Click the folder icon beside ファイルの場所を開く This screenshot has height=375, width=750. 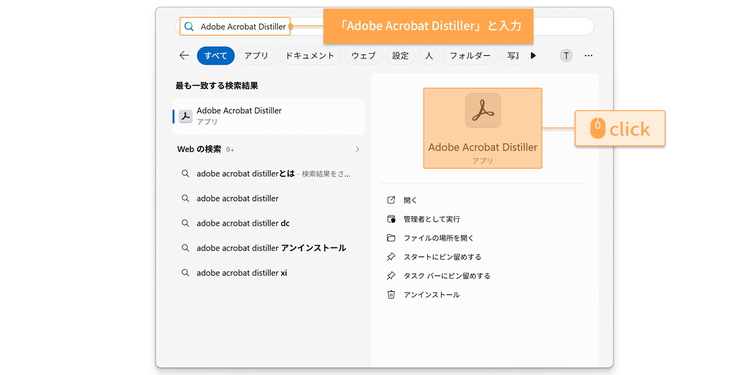click(391, 238)
